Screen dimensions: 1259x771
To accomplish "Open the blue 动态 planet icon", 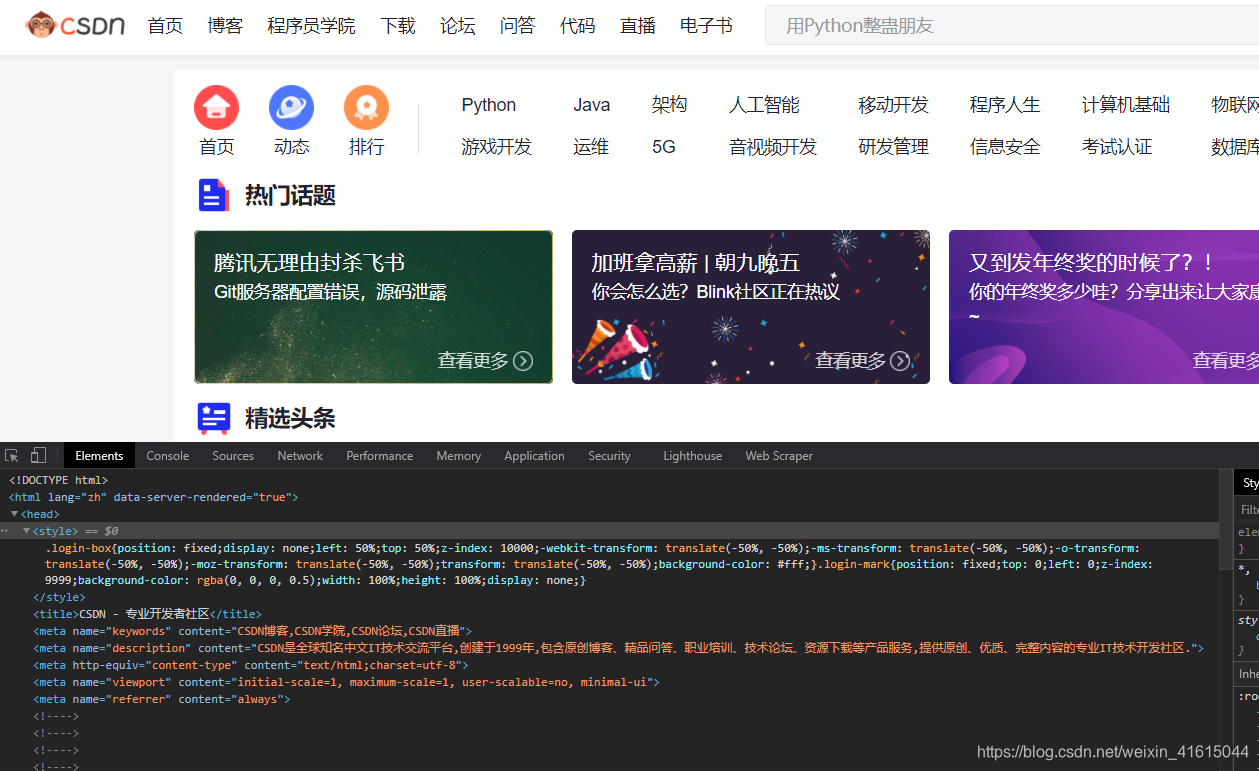I will click(291, 108).
